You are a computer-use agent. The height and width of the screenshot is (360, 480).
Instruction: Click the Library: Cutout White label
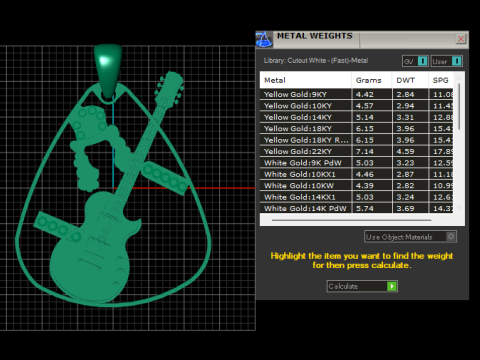pos(316,61)
